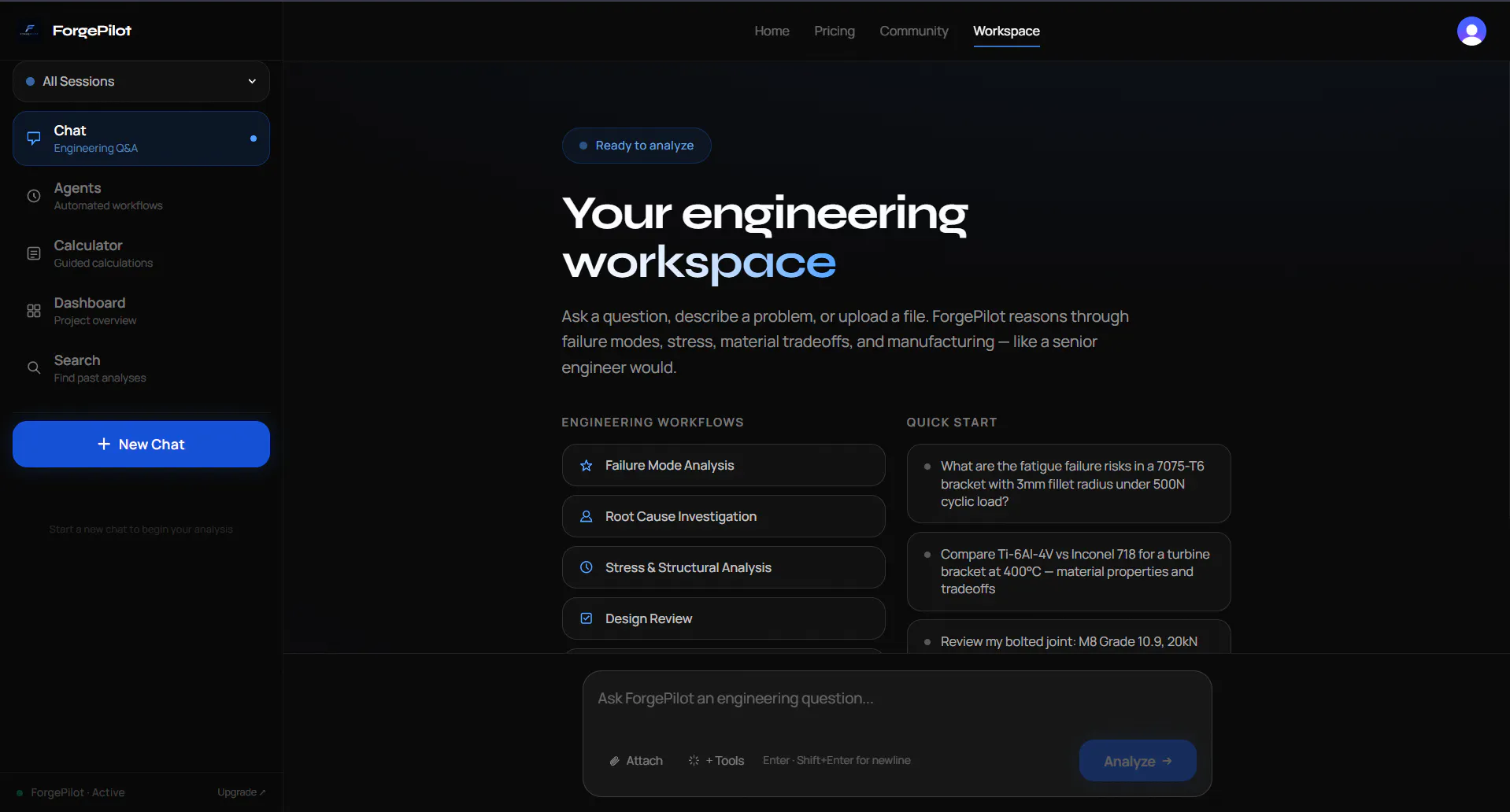Click the blue unread dot on Chat item
The height and width of the screenshot is (812, 1510).
(x=254, y=138)
